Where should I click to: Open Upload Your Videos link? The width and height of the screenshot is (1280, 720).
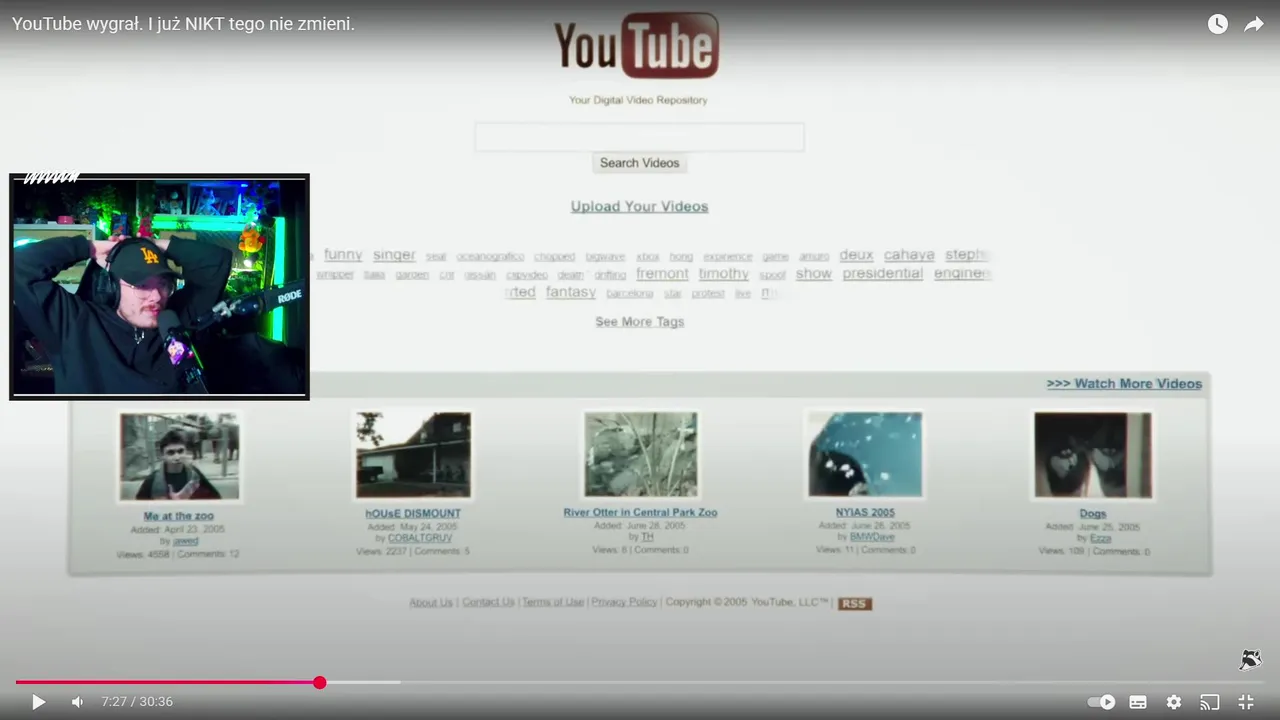pos(639,206)
